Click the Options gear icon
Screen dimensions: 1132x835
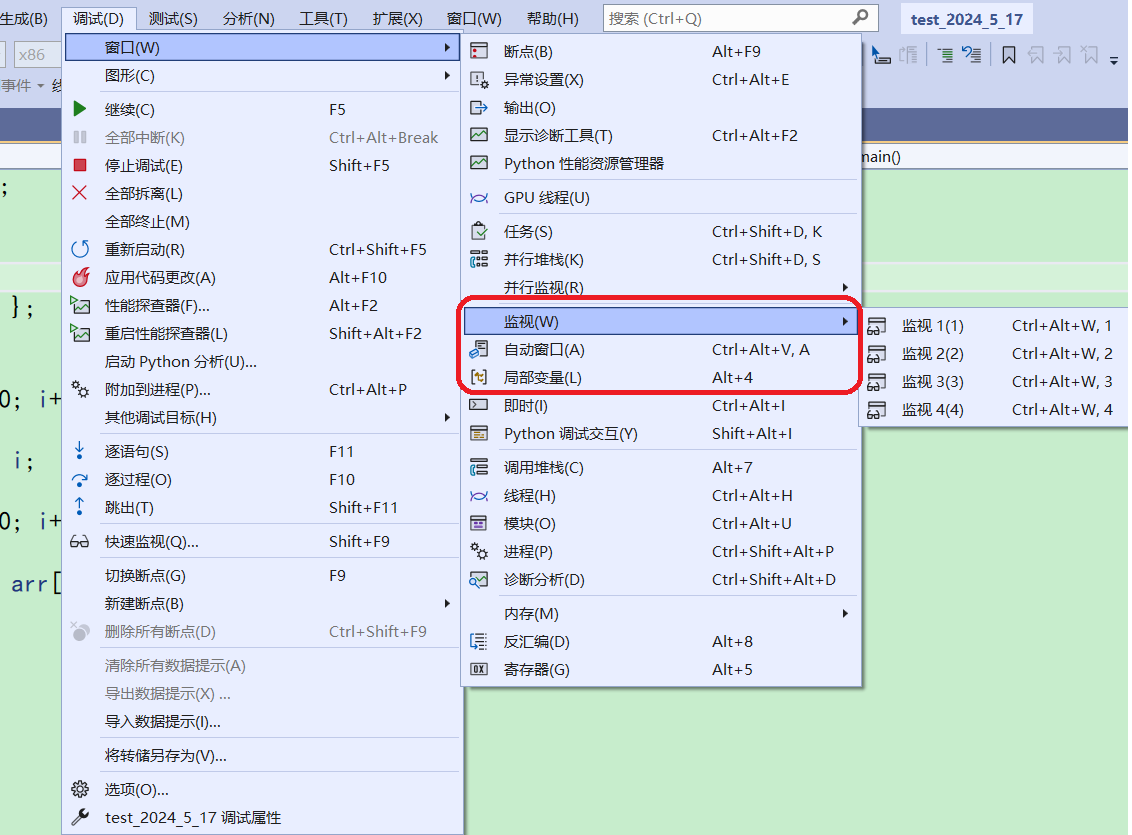point(80,789)
